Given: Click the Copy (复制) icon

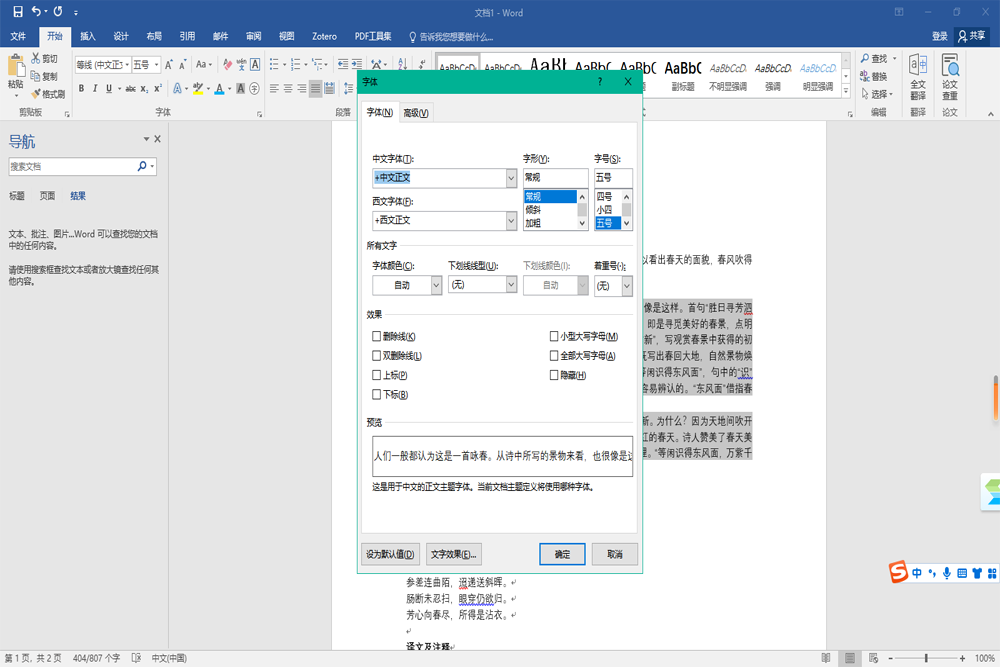Looking at the screenshot, I should pyautogui.click(x=38, y=74).
